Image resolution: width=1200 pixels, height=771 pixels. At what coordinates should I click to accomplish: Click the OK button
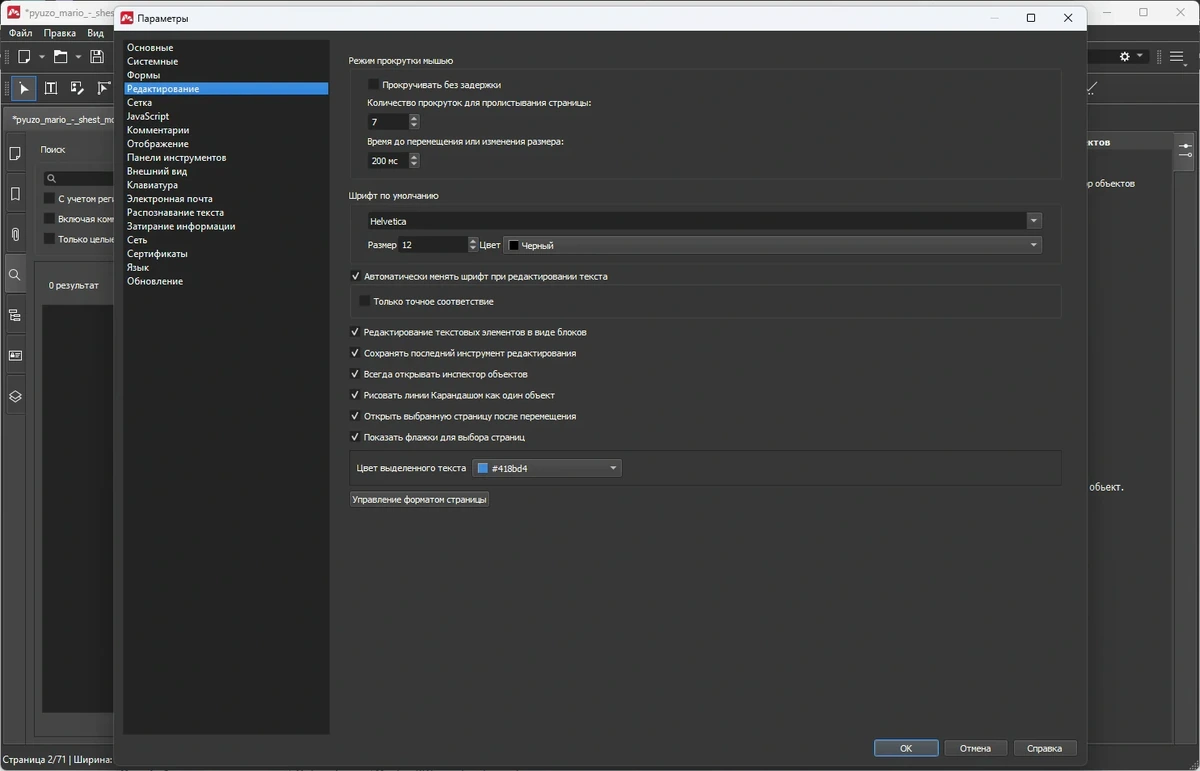(x=906, y=748)
